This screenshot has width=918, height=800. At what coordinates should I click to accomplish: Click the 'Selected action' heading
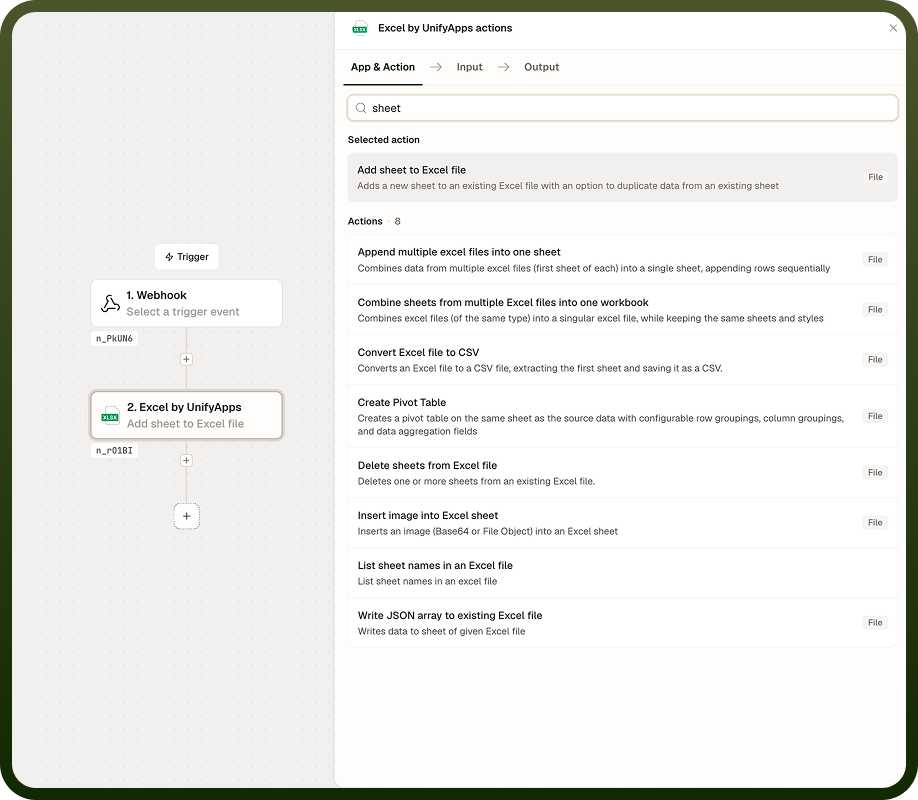[383, 140]
